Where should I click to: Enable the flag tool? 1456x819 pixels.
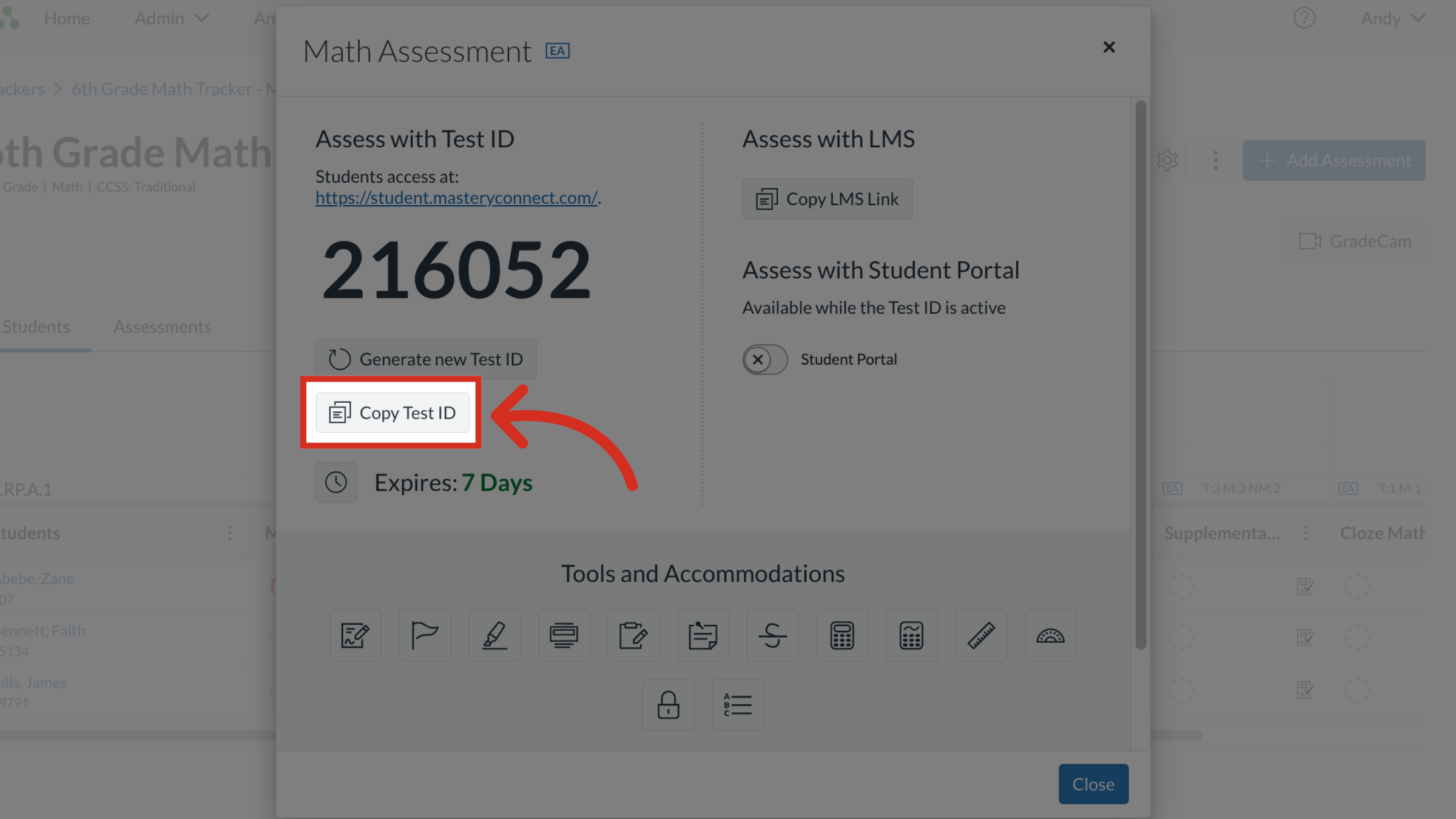tap(425, 636)
